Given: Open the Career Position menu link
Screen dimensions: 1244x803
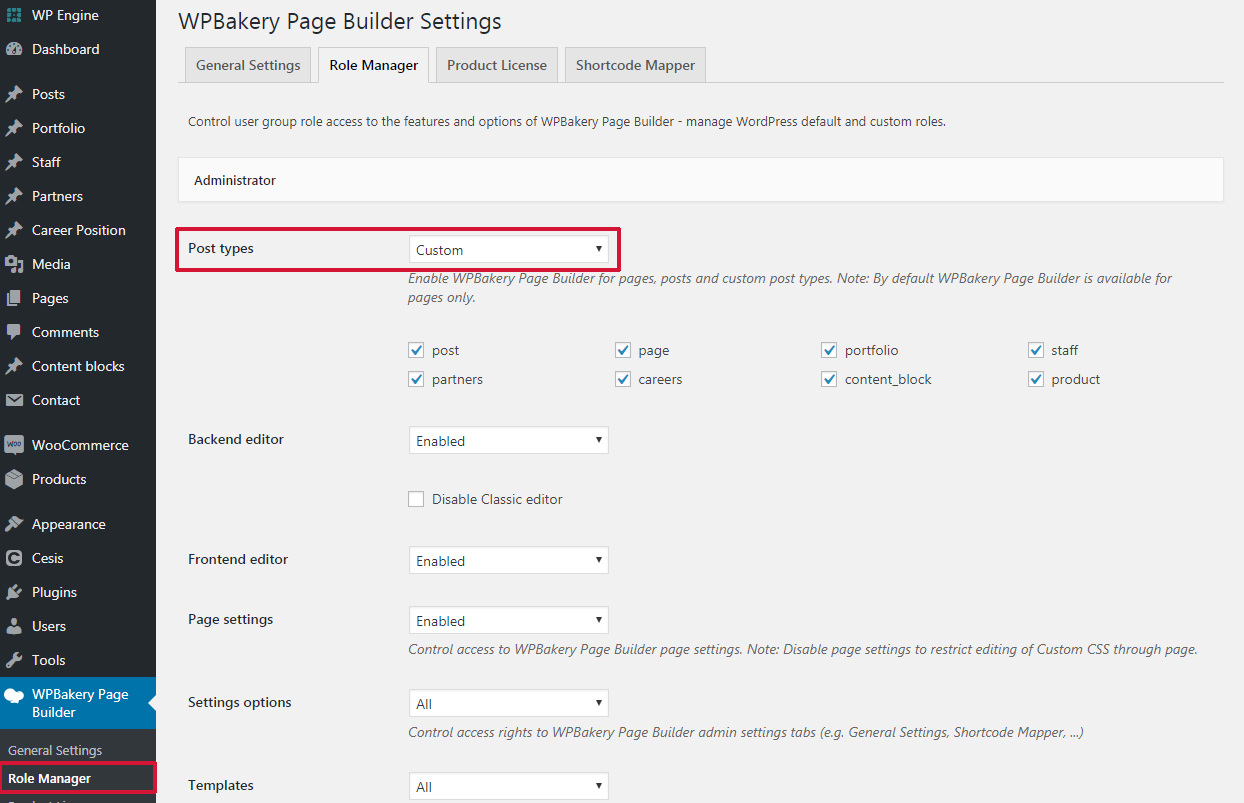Looking at the screenshot, I should point(78,230).
